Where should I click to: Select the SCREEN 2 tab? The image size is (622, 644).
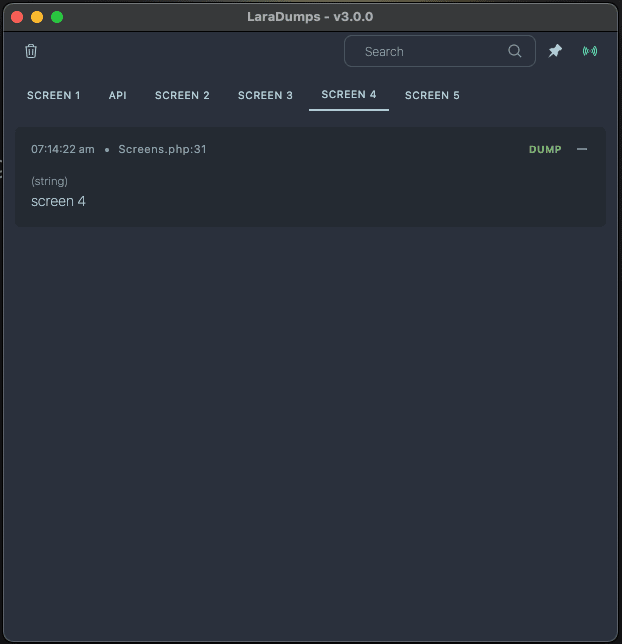(x=182, y=95)
